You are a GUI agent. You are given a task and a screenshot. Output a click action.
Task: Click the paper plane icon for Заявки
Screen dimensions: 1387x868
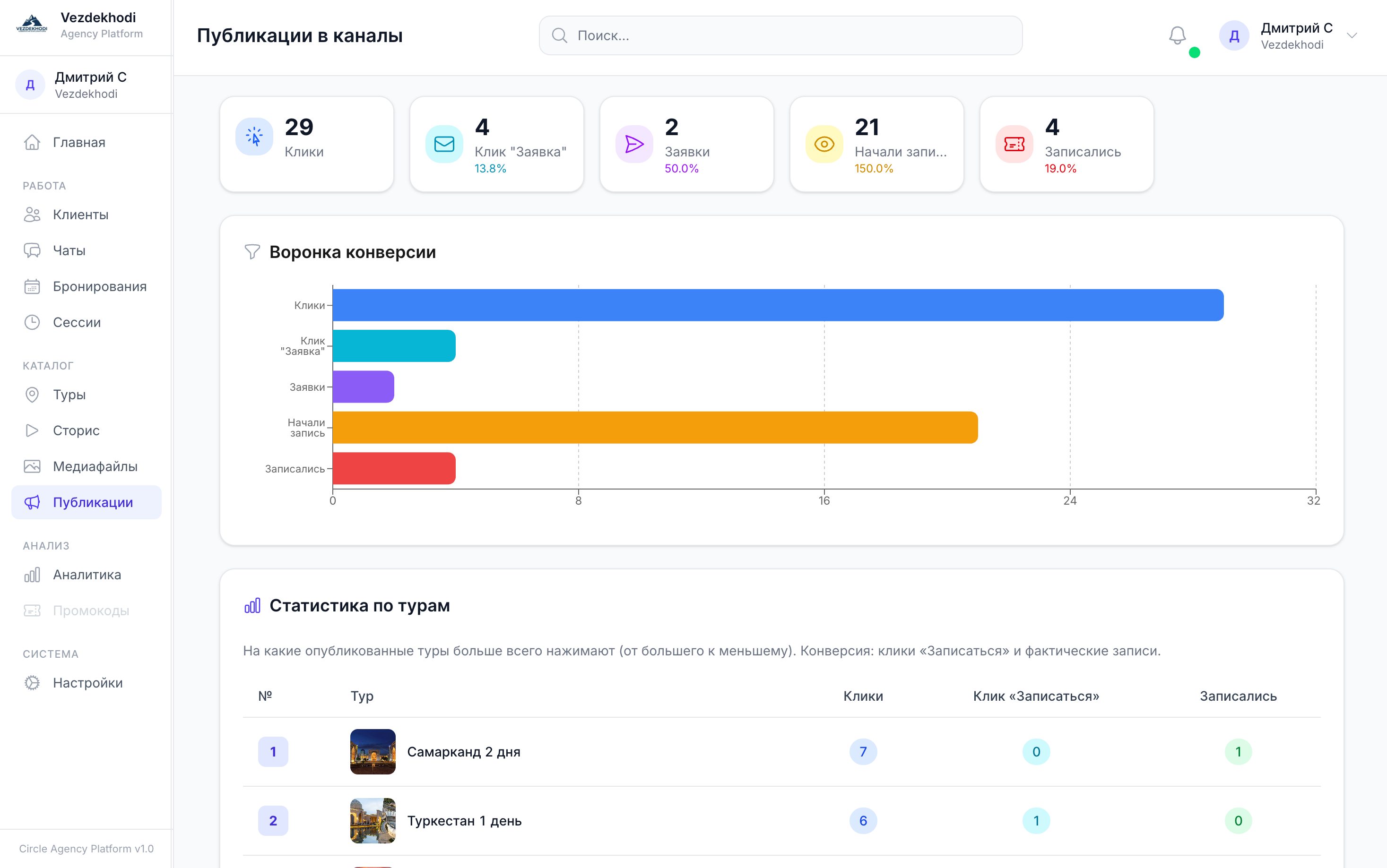(x=634, y=144)
